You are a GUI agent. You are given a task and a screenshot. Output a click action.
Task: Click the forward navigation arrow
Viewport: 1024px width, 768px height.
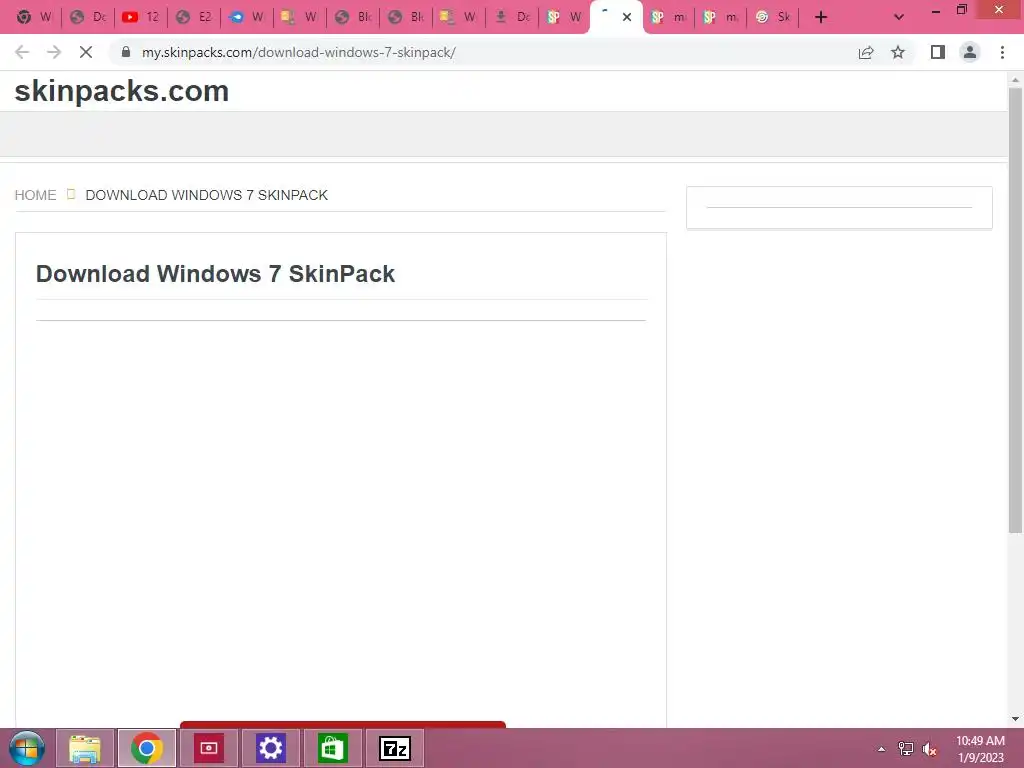coord(54,52)
